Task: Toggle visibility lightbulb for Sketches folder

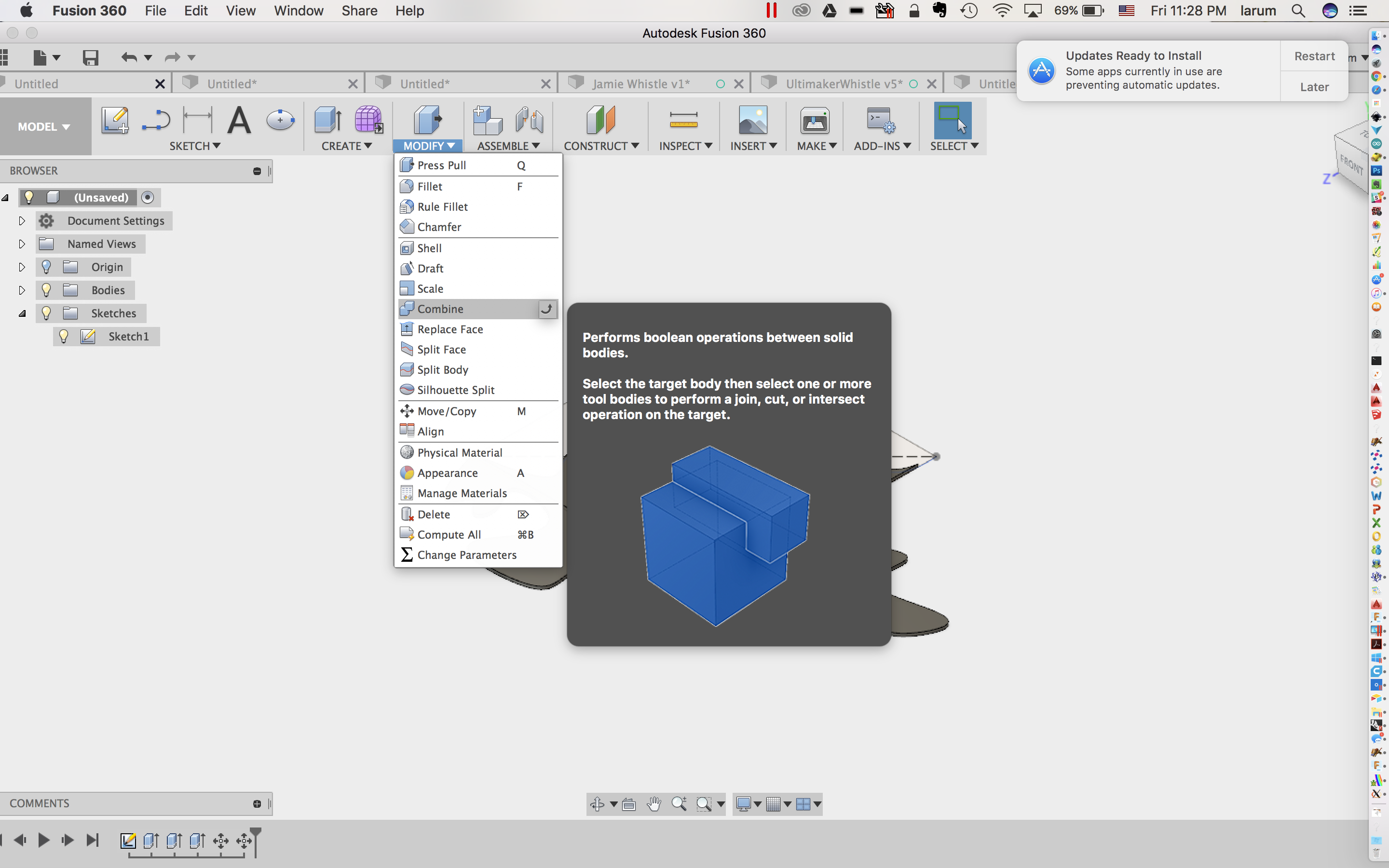Action: [46, 313]
